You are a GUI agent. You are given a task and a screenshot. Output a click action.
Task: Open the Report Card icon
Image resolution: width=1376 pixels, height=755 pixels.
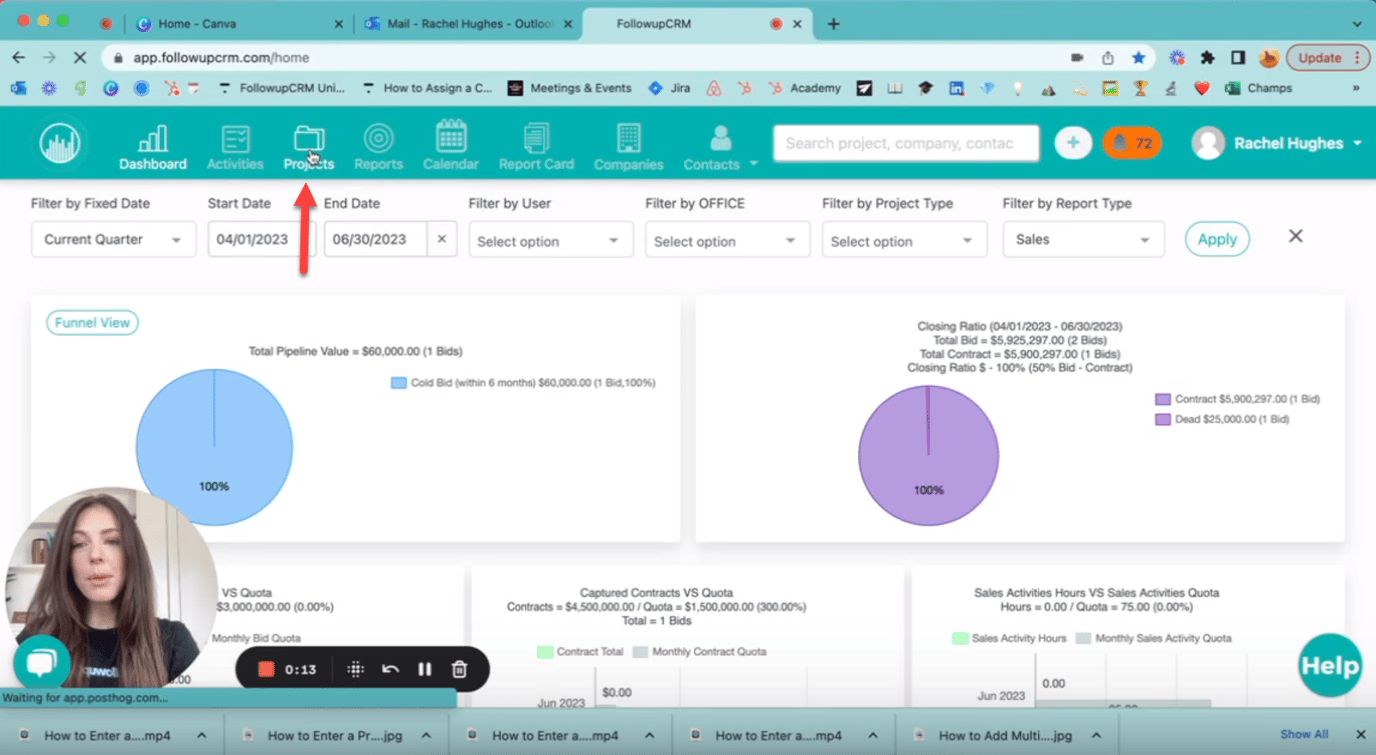pyautogui.click(x=536, y=139)
